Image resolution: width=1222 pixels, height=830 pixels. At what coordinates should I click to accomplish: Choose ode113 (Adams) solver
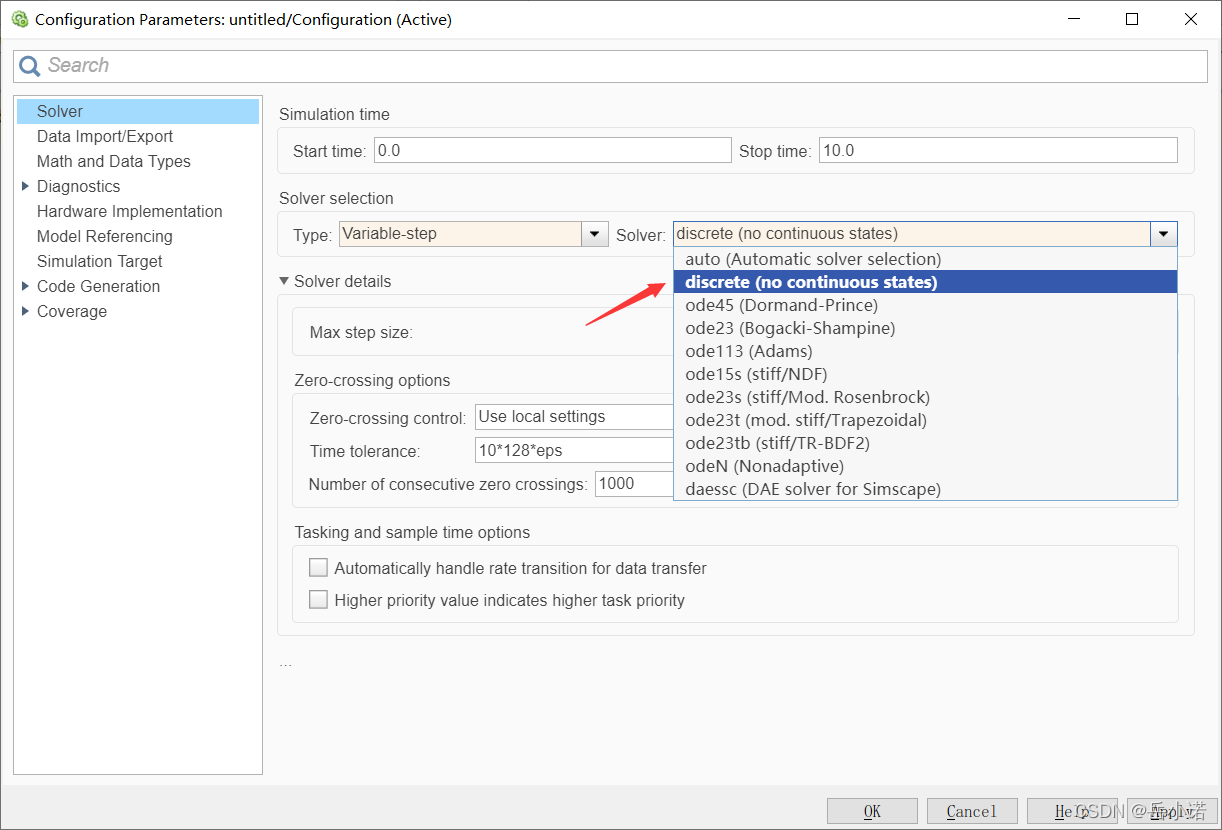tap(925, 351)
